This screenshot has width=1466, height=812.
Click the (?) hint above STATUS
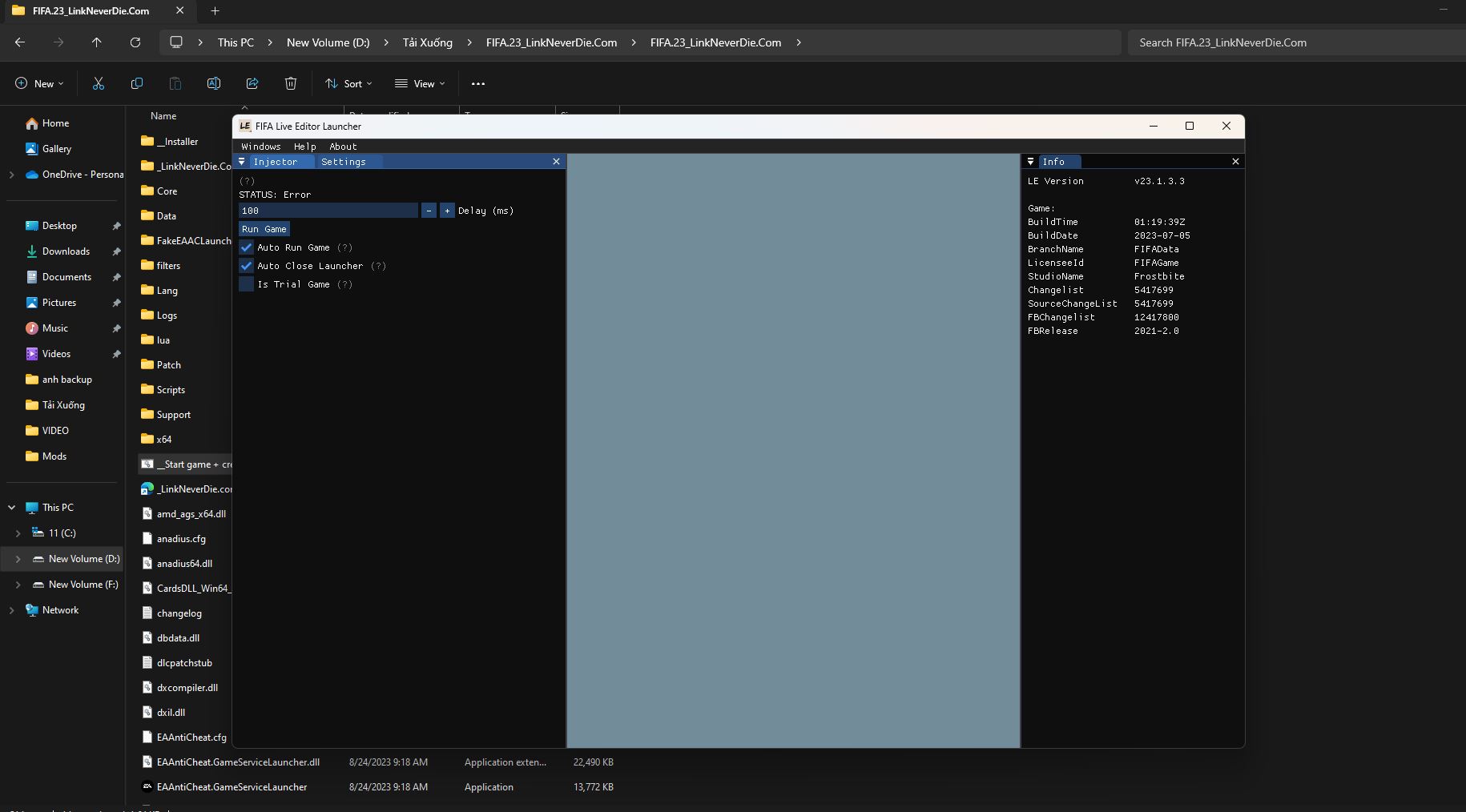click(x=247, y=181)
